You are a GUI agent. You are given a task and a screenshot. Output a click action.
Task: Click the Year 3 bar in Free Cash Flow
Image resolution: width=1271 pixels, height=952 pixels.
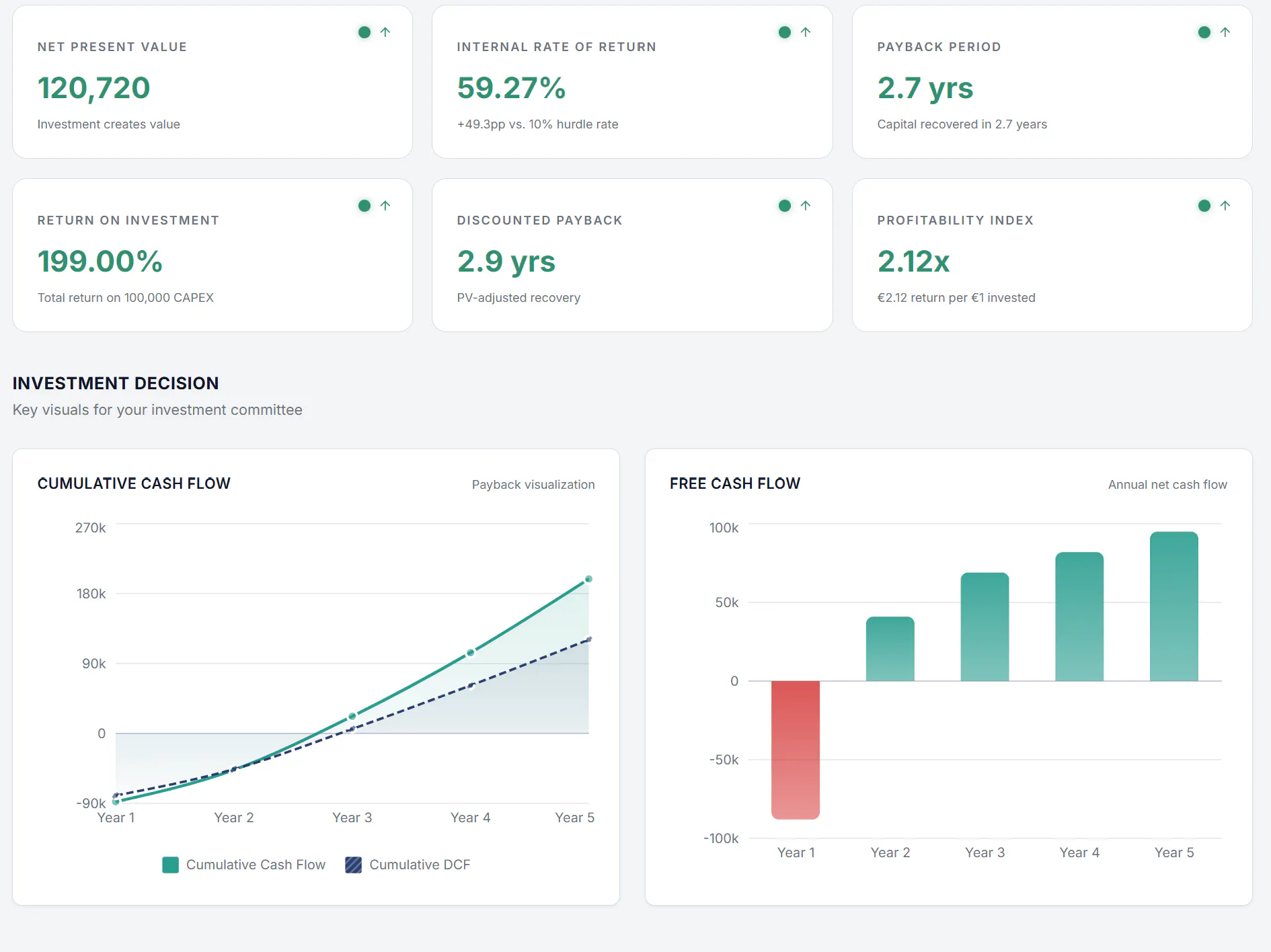click(985, 627)
